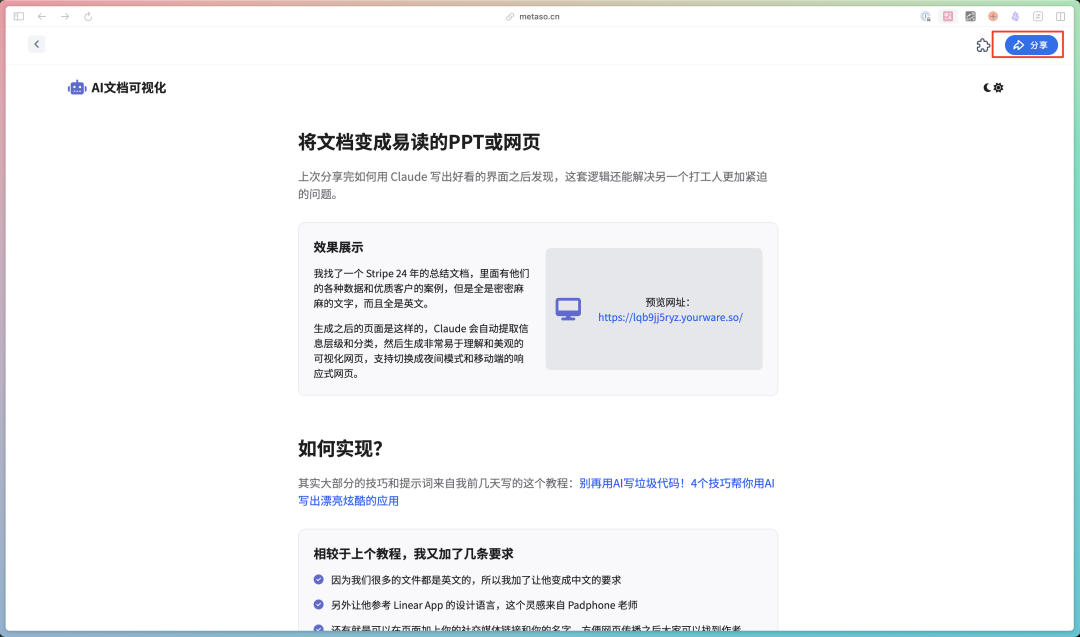
Task: Click the 分享 share button
Action: coord(1031,45)
